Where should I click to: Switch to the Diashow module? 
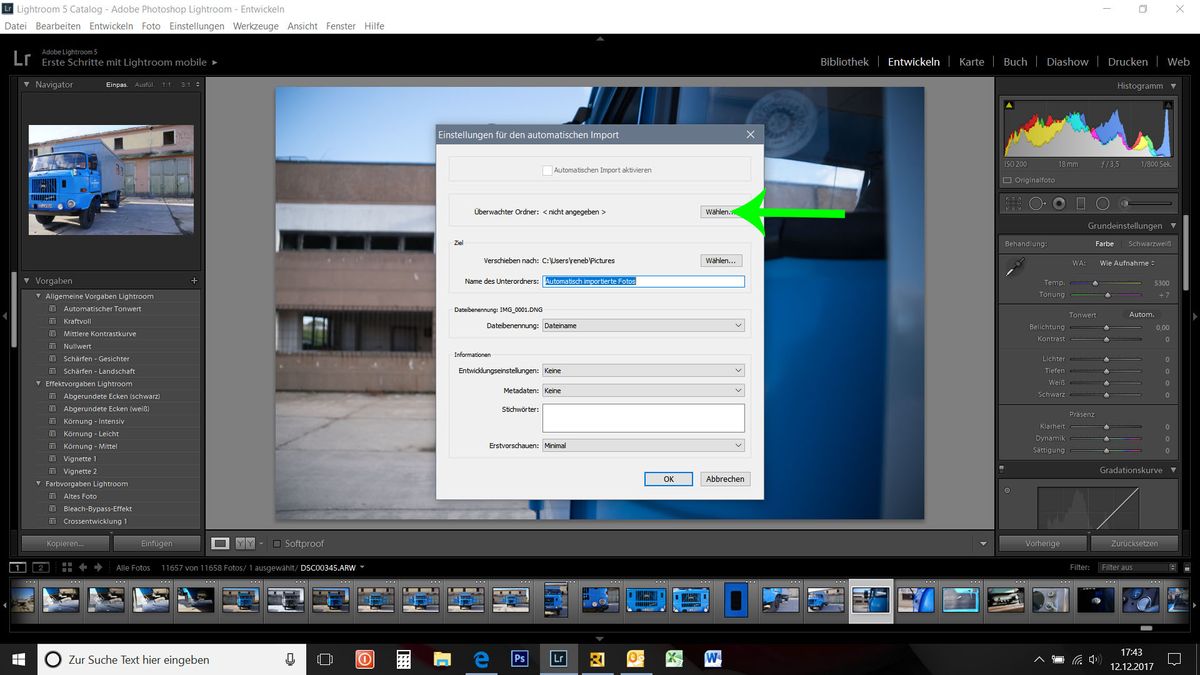1067,62
